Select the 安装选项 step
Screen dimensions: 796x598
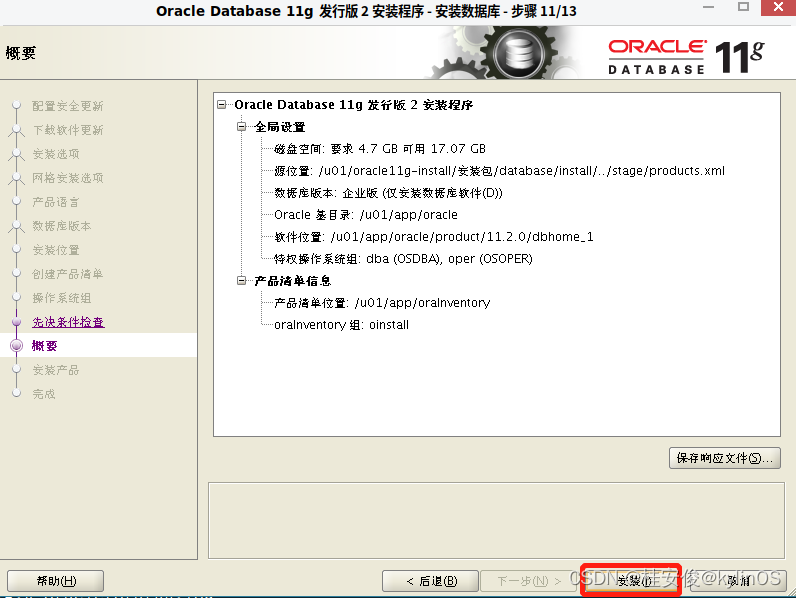pyautogui.click(x=56, y=154)
